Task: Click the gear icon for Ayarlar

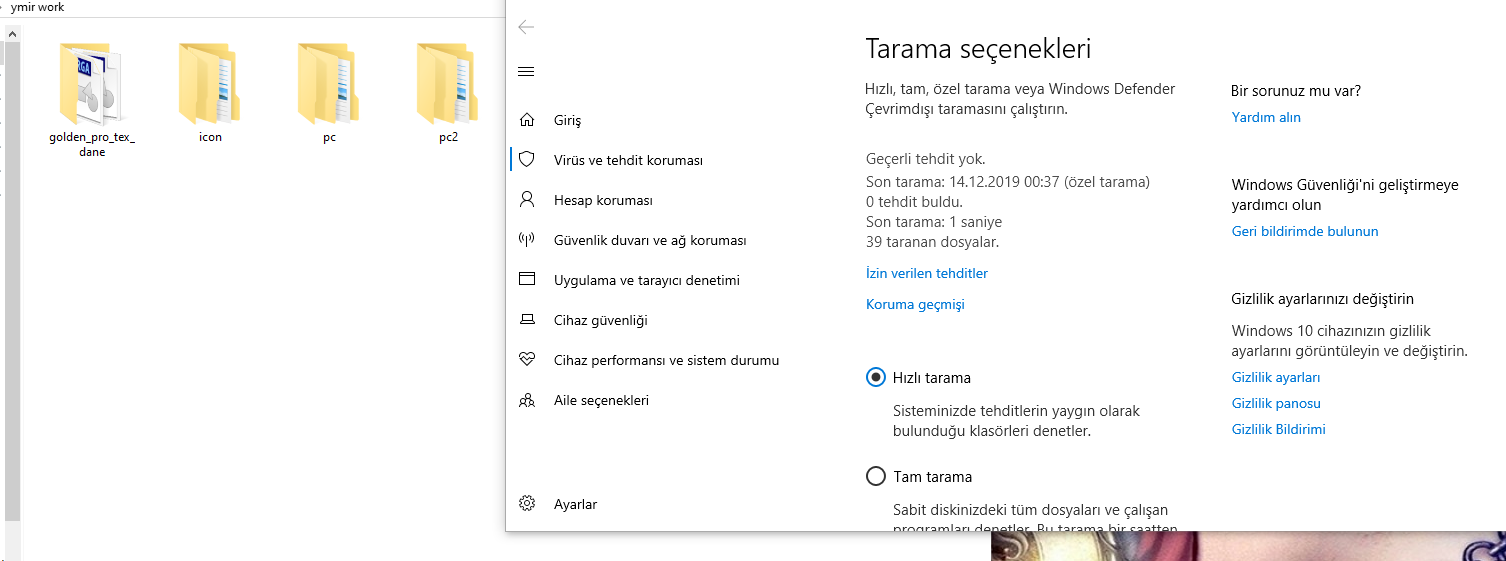Action: point(527,504)
